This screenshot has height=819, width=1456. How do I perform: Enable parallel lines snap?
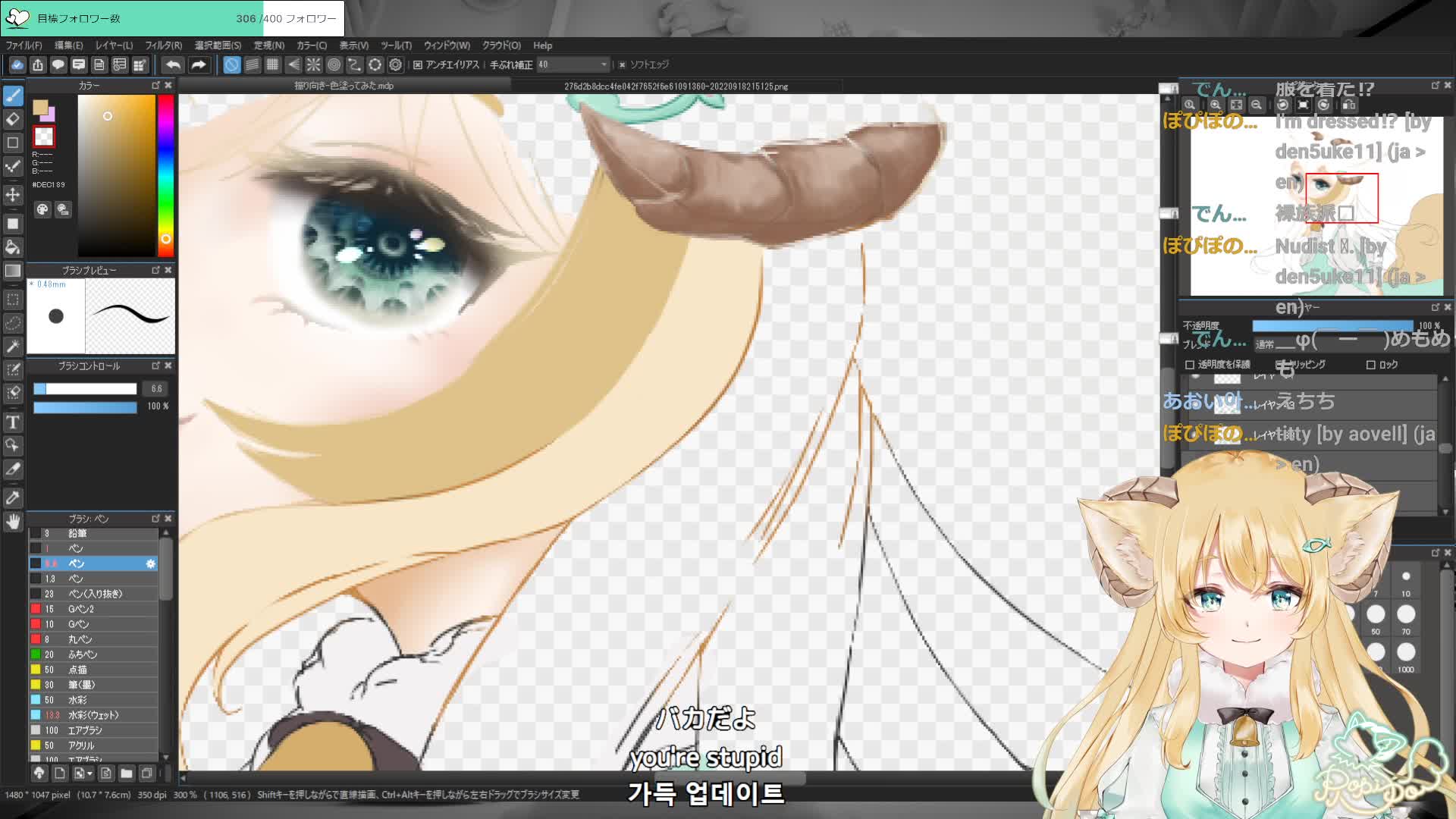[x=252, y=64]
